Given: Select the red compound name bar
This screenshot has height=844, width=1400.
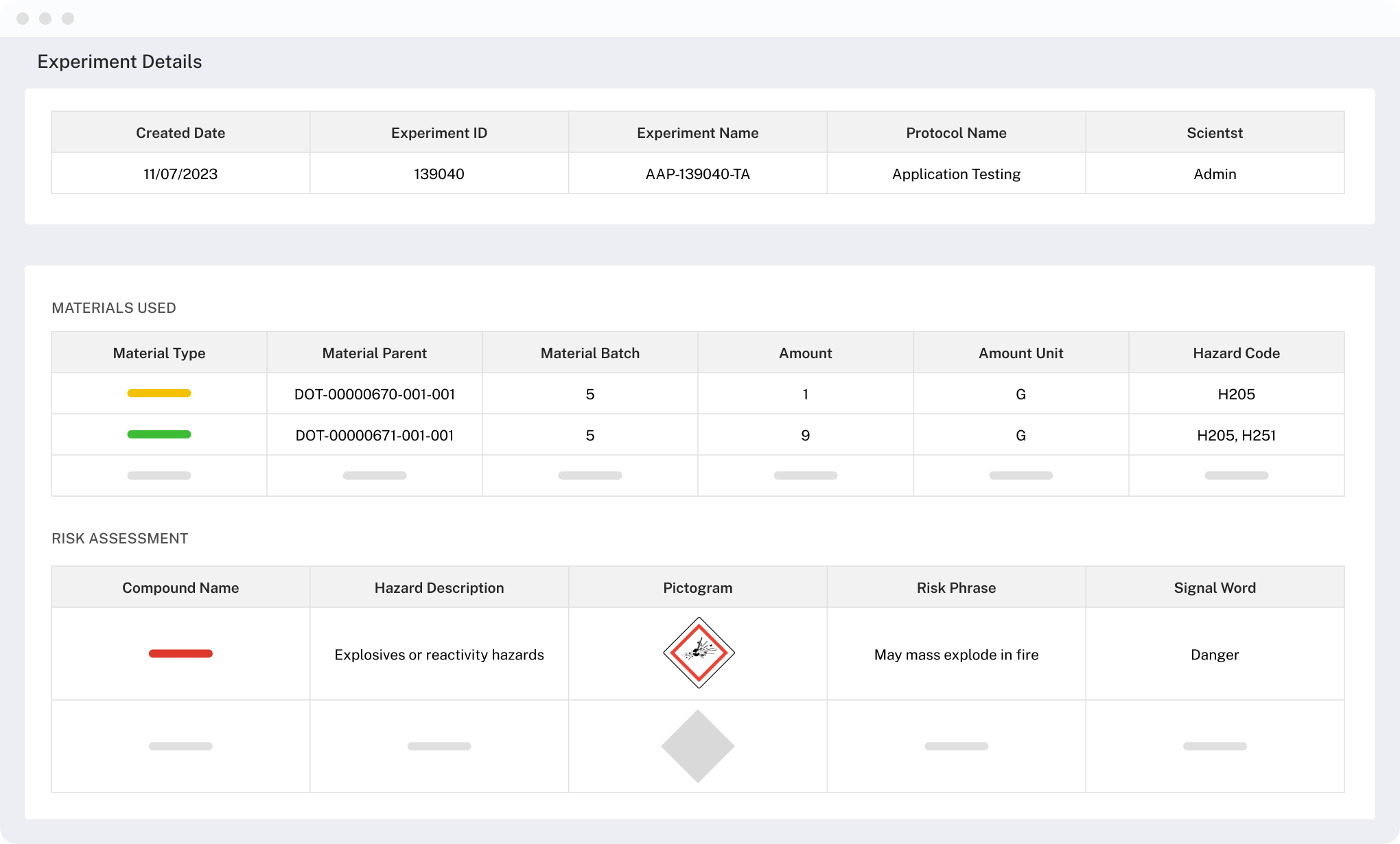Looking at the screenshot, I should (180, 653).
